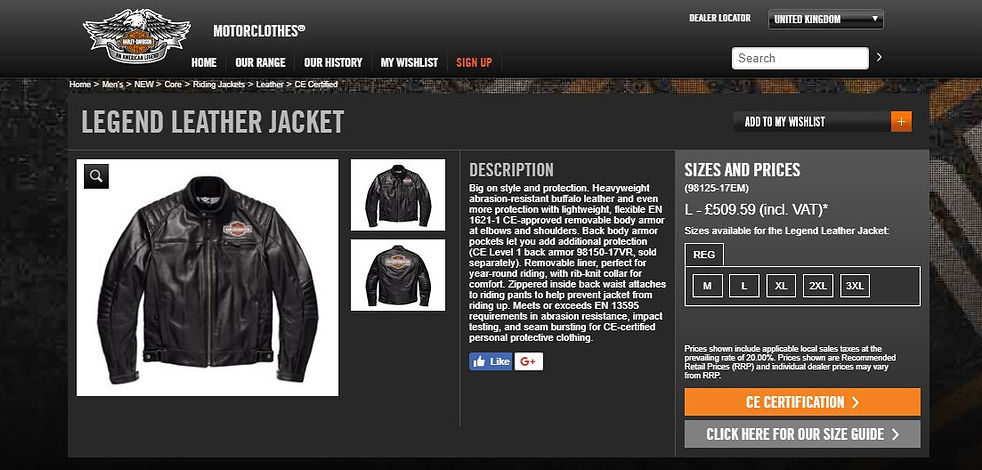Click inside the Search field
The height and width of the screenshot is (470, 982).
(800, 58)
